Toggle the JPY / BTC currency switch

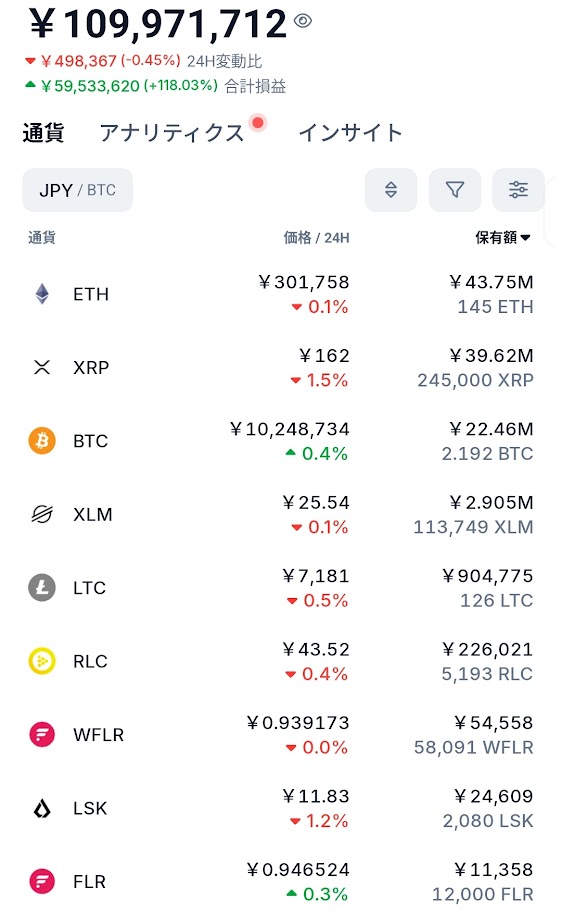(x=78, y=190)
